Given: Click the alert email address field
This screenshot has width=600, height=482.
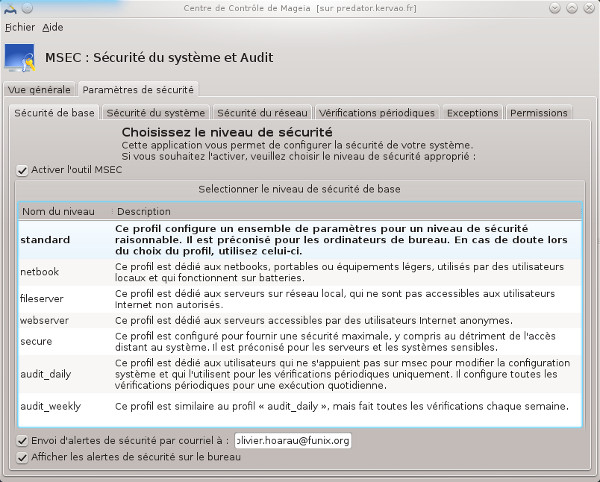Looking at the screenshot, I should (292, 440).
